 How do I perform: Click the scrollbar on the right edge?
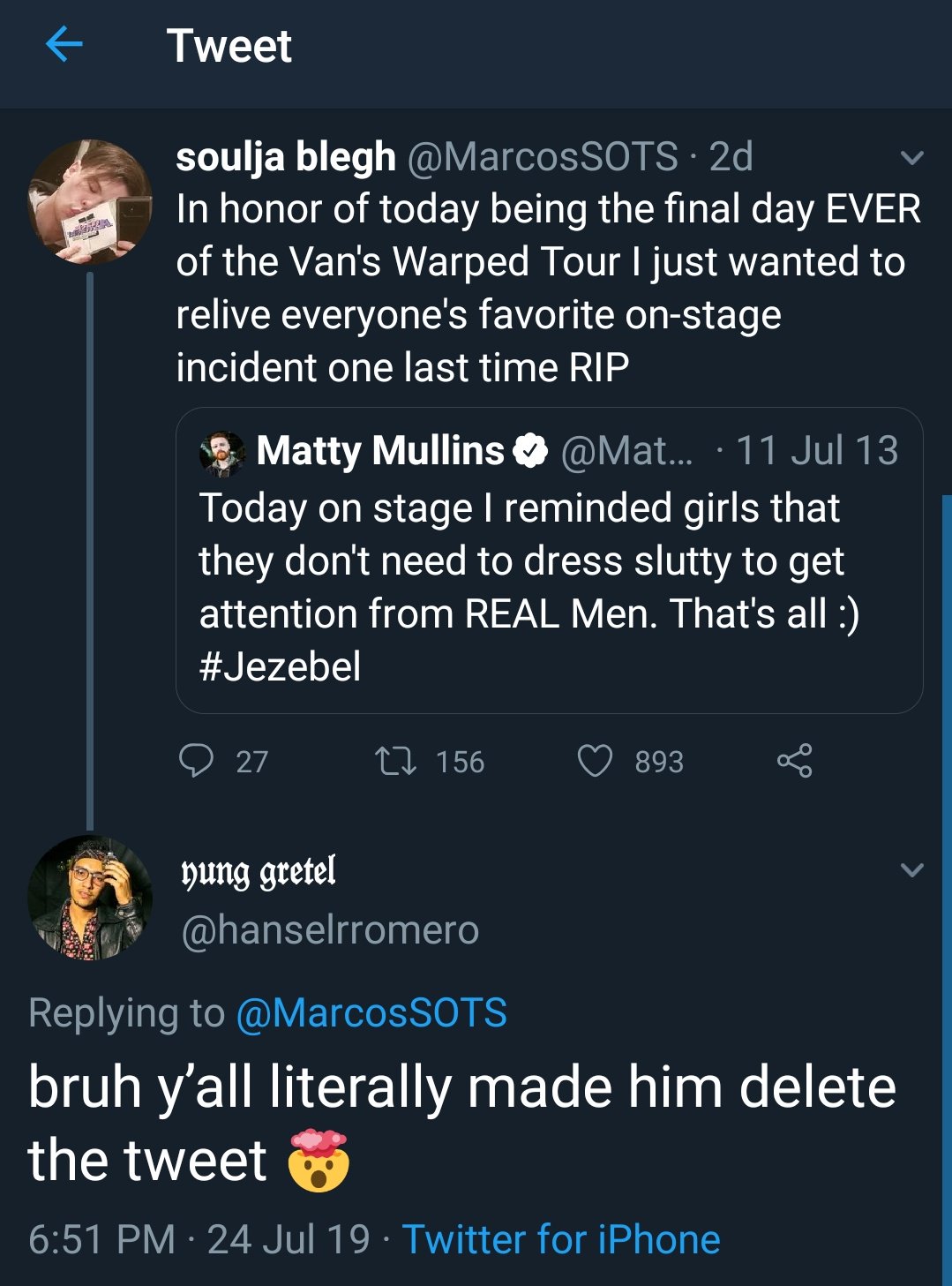946,883
